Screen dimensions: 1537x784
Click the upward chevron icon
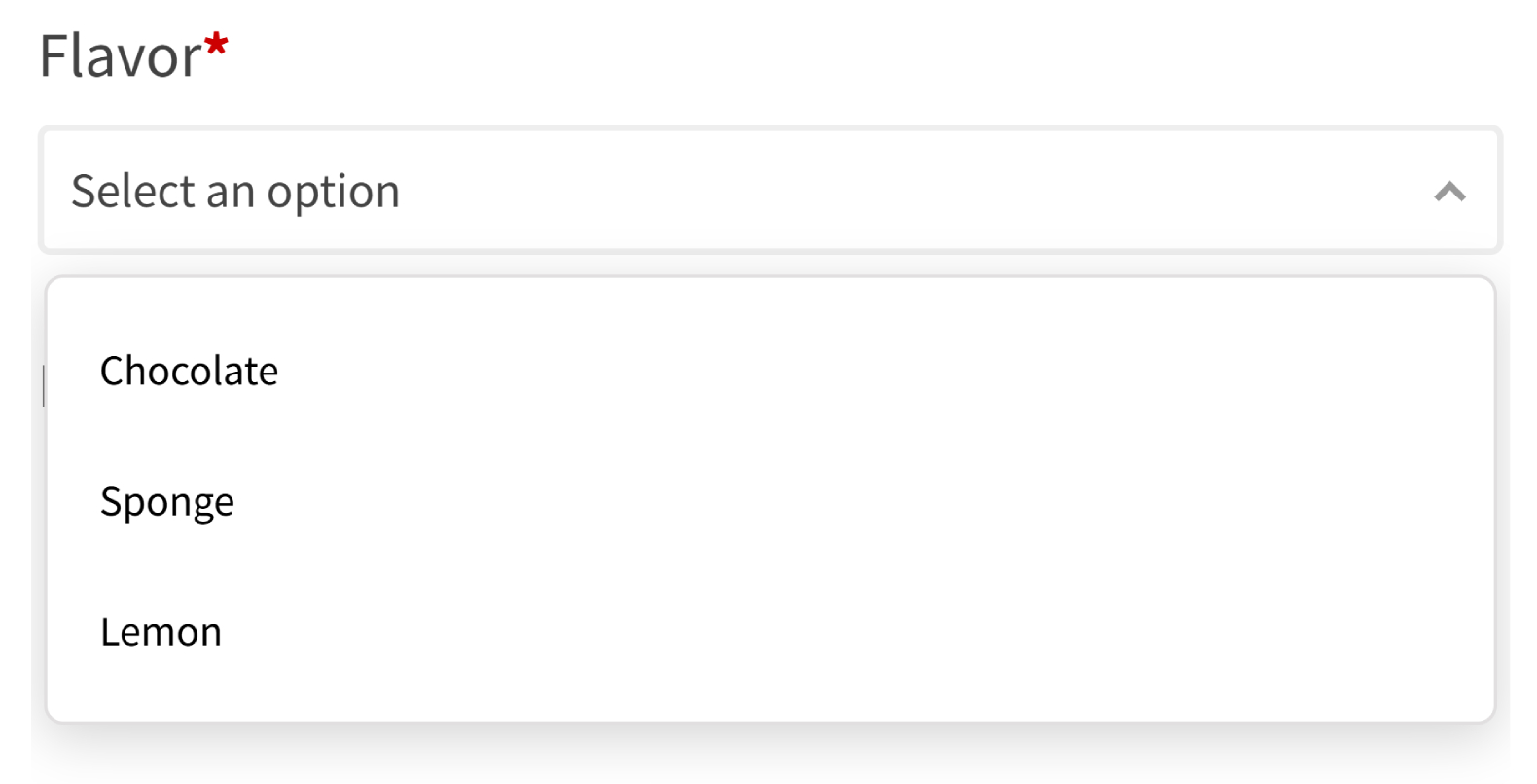tap(1449, 192)
